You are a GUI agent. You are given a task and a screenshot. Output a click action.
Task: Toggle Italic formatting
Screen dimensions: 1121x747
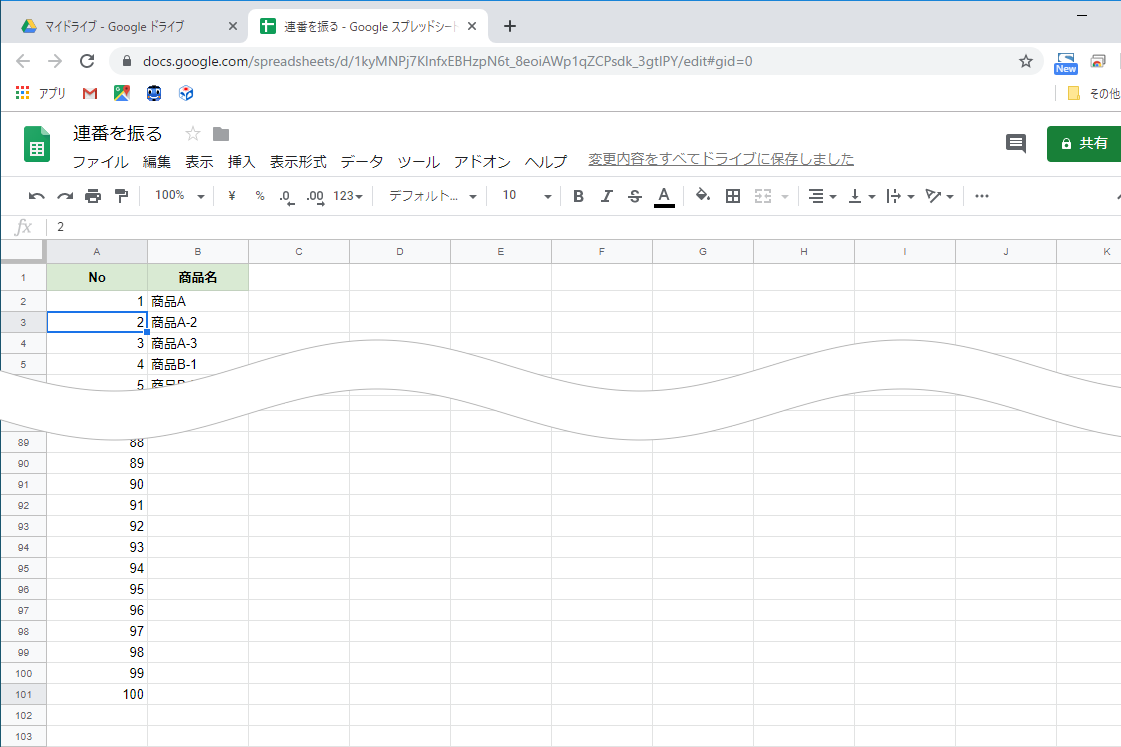click(606, 196)
